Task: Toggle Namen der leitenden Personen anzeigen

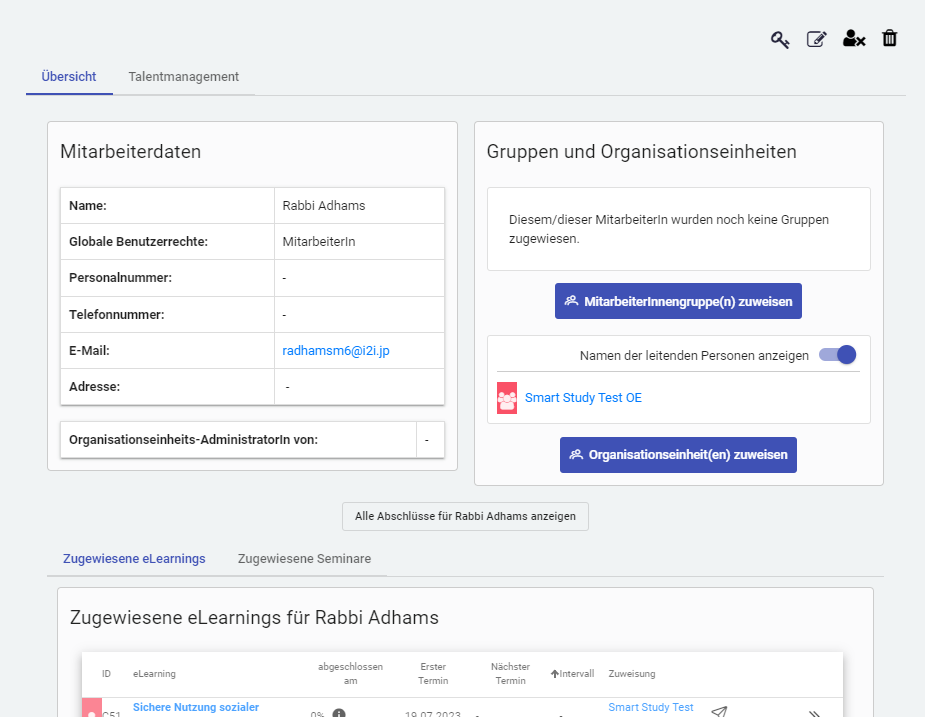Action: (837, 355)
